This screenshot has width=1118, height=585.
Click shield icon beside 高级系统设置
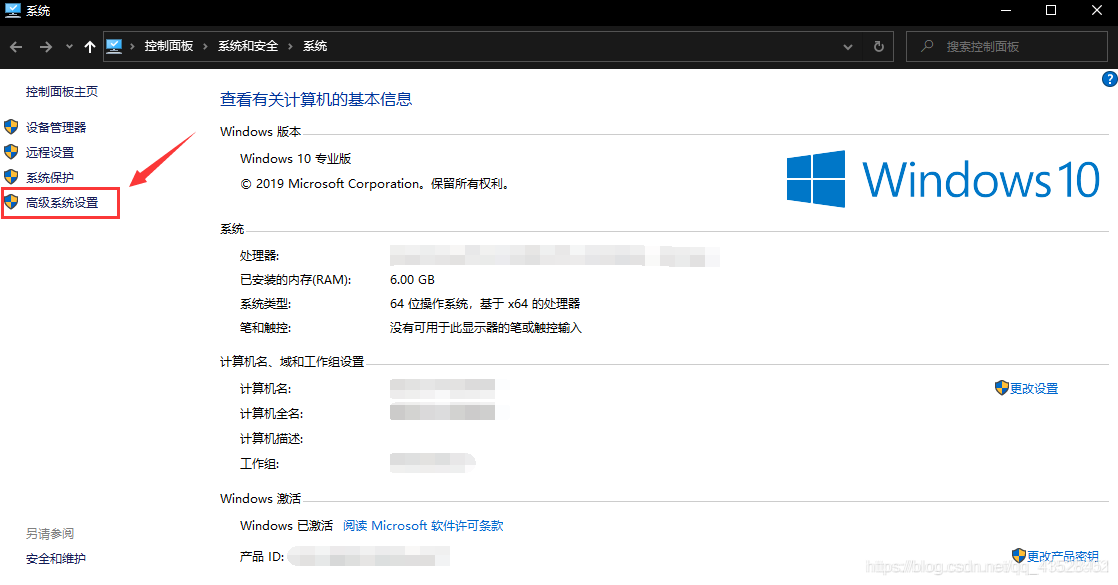click(x=11, y=202)
